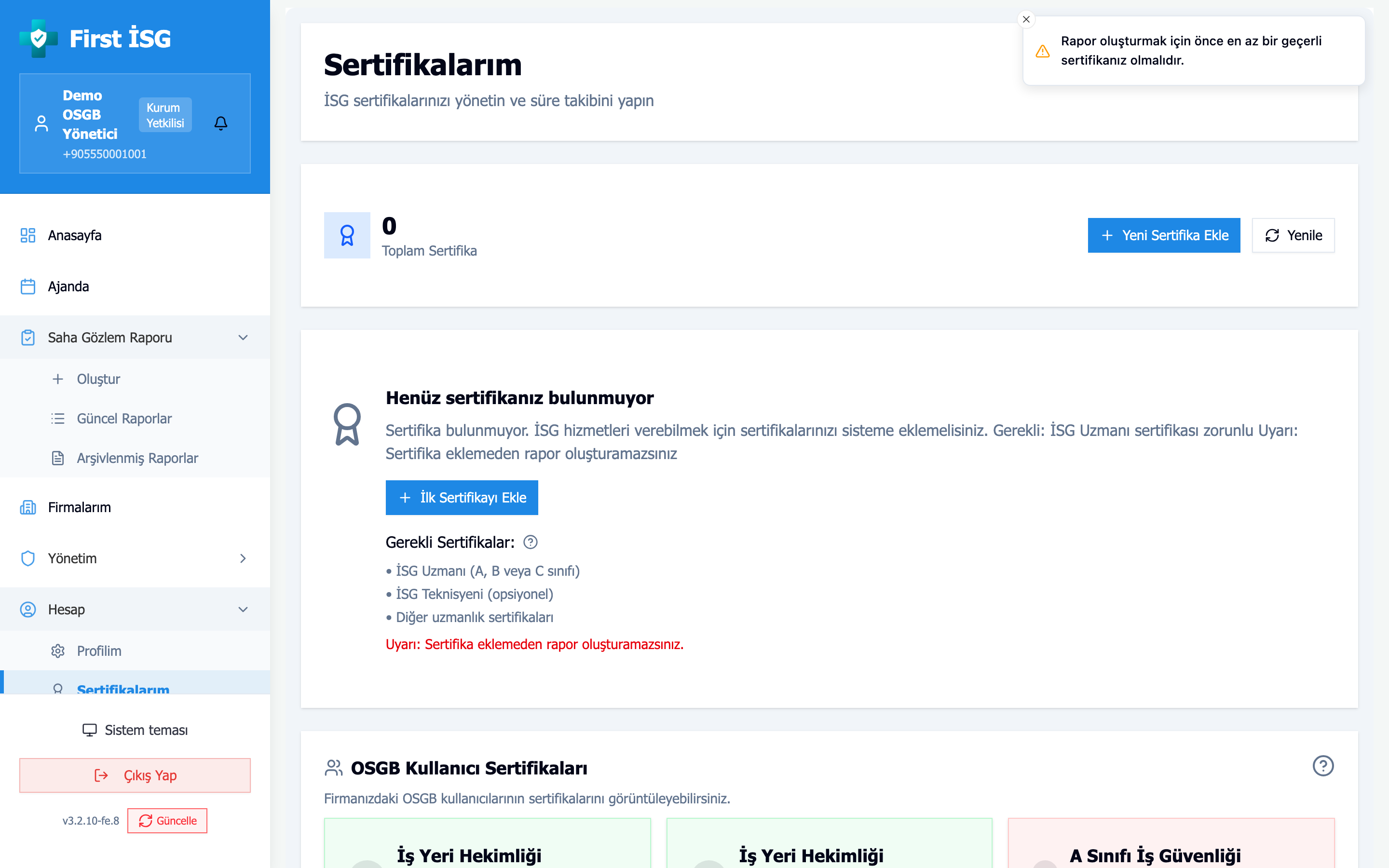Click the Toplam Sertifika ribbon icon
The image size is (1389, 868).
[347, 235]
